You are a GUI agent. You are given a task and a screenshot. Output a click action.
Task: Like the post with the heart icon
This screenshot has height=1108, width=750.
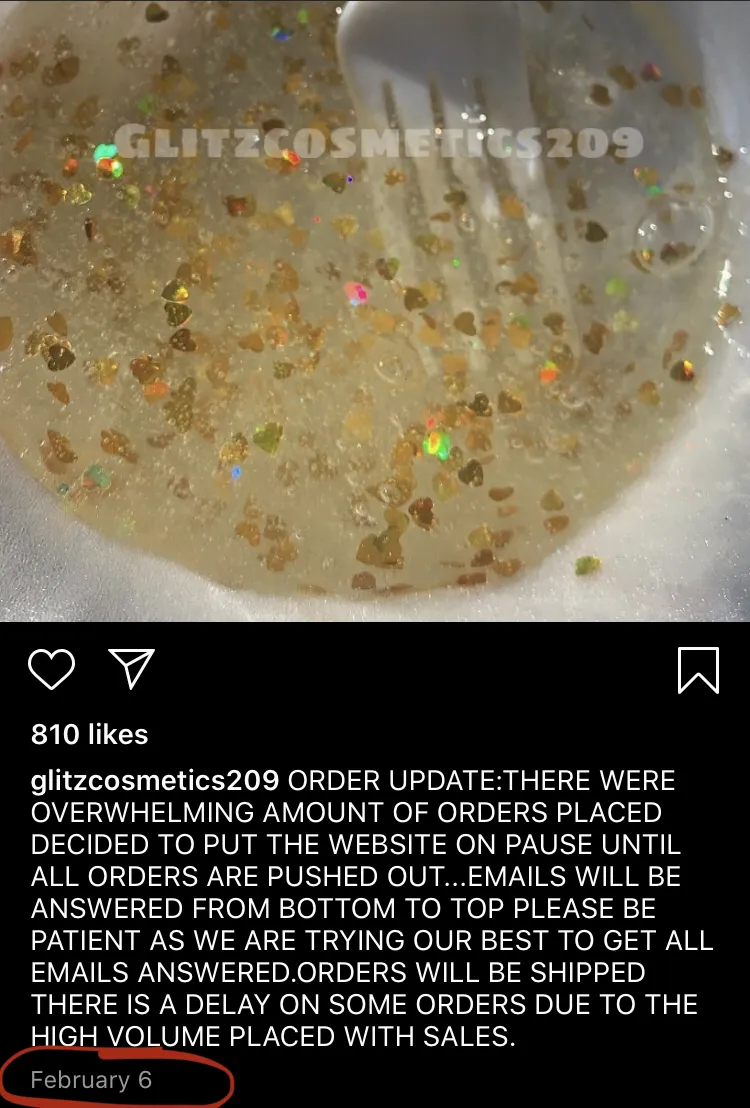point(52,668)
